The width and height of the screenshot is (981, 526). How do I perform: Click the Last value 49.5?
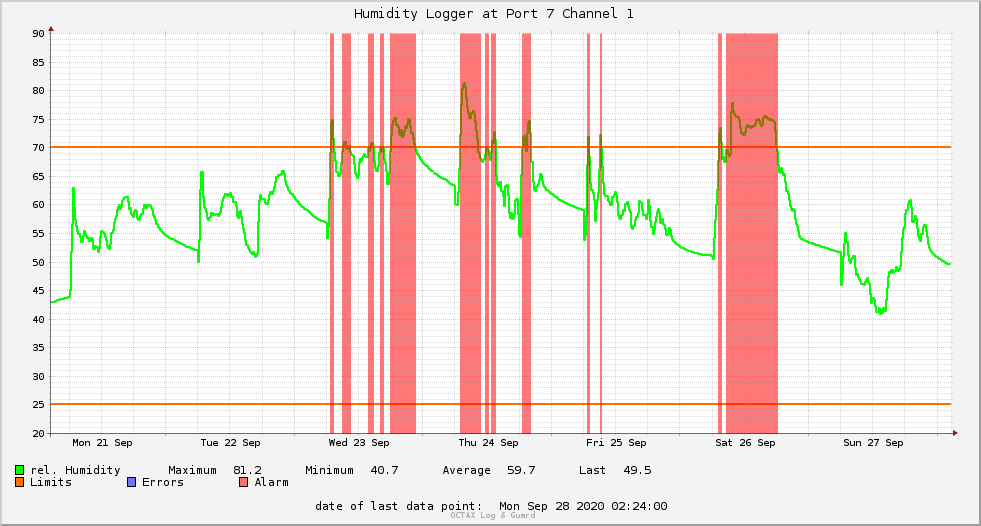(637, 470)
